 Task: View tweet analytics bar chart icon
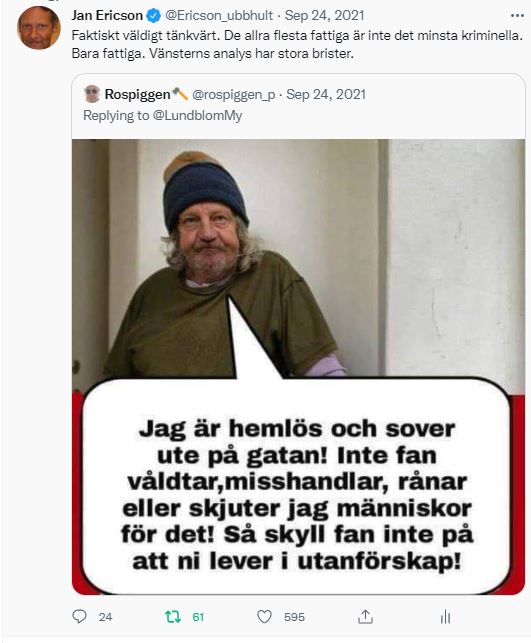click(445, 616)
